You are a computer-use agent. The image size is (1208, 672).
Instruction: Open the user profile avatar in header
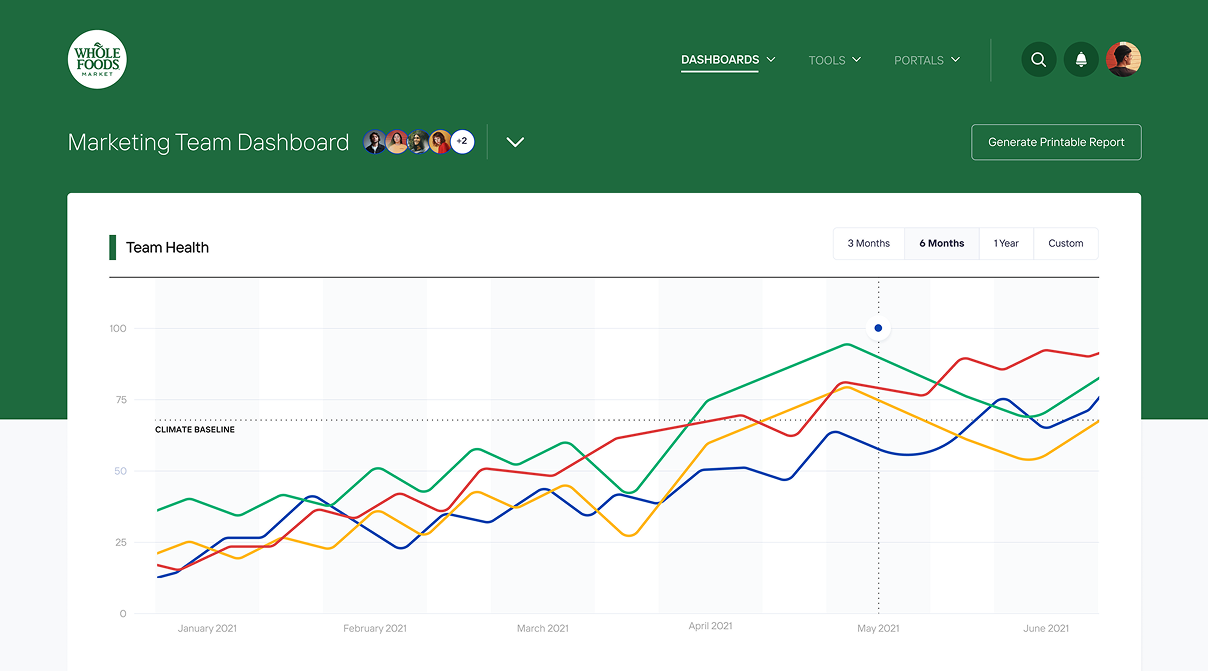(1123, 60)
